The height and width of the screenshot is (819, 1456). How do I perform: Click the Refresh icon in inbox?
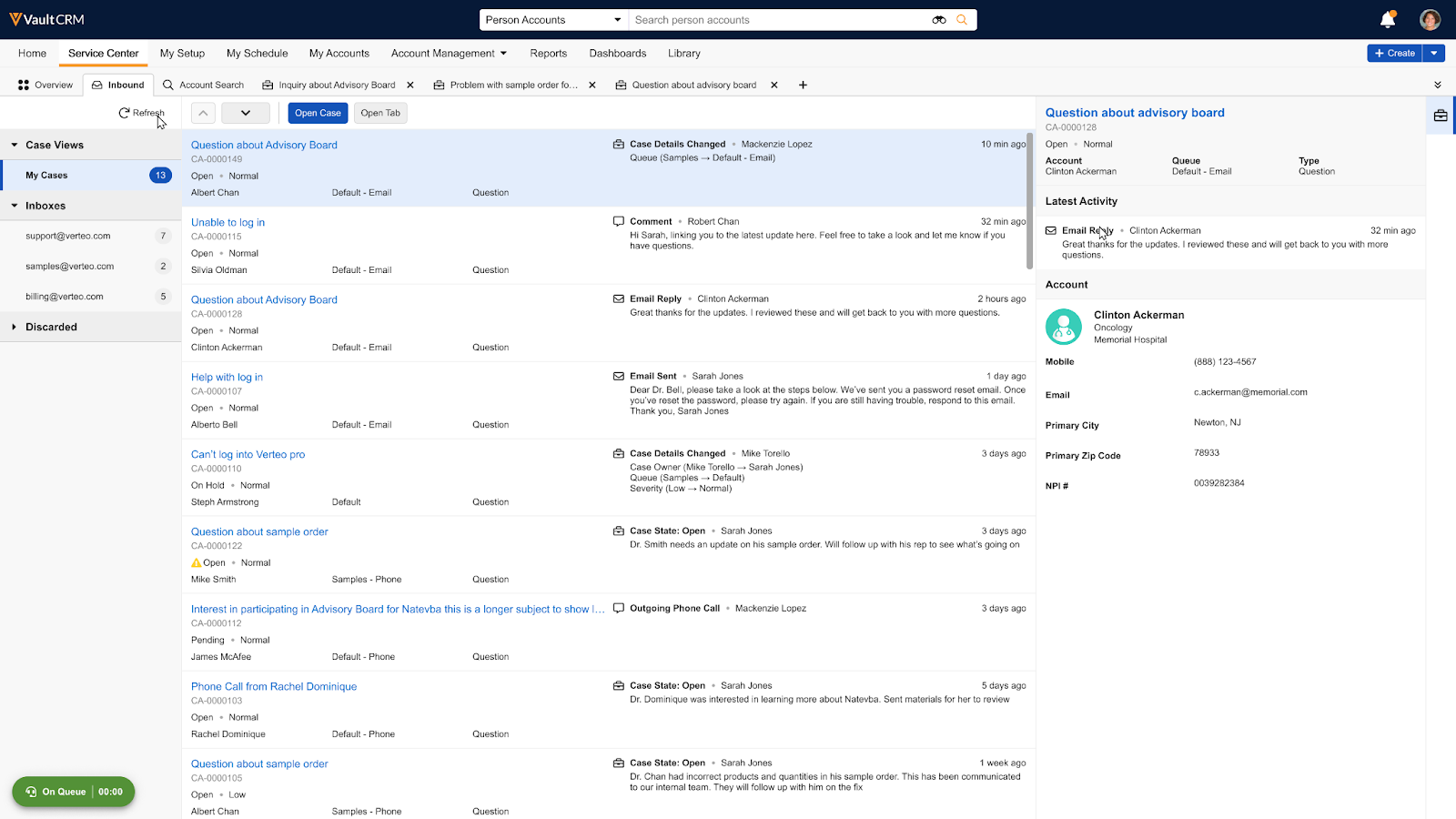125,113
